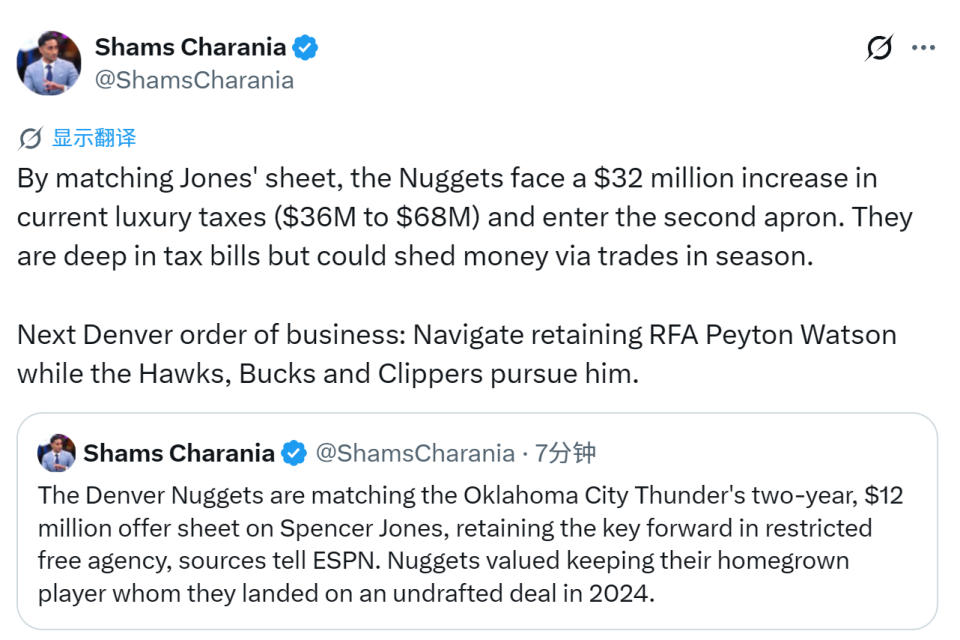Viewport: 960px width, 640px height.
Task: Open the small avatar in the quoted tweet
Action: click(56, 453)
